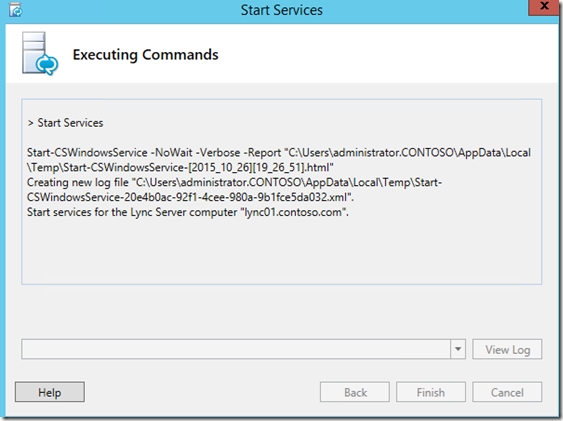Click the Start Services title bar icon
Image resolution: width=563 pixels, height=421 pixels.
15,10
